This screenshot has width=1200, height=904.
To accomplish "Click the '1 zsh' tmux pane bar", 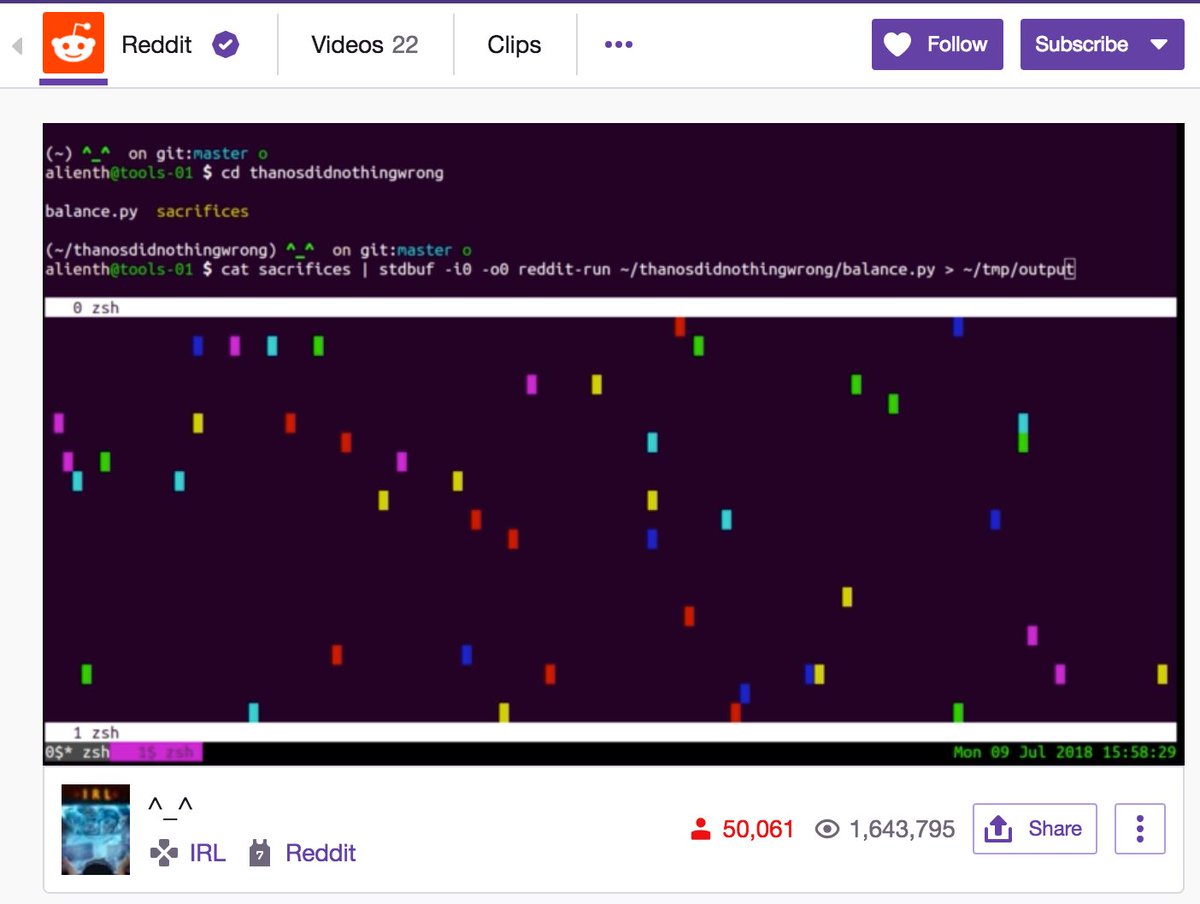I will click(610, 733).
